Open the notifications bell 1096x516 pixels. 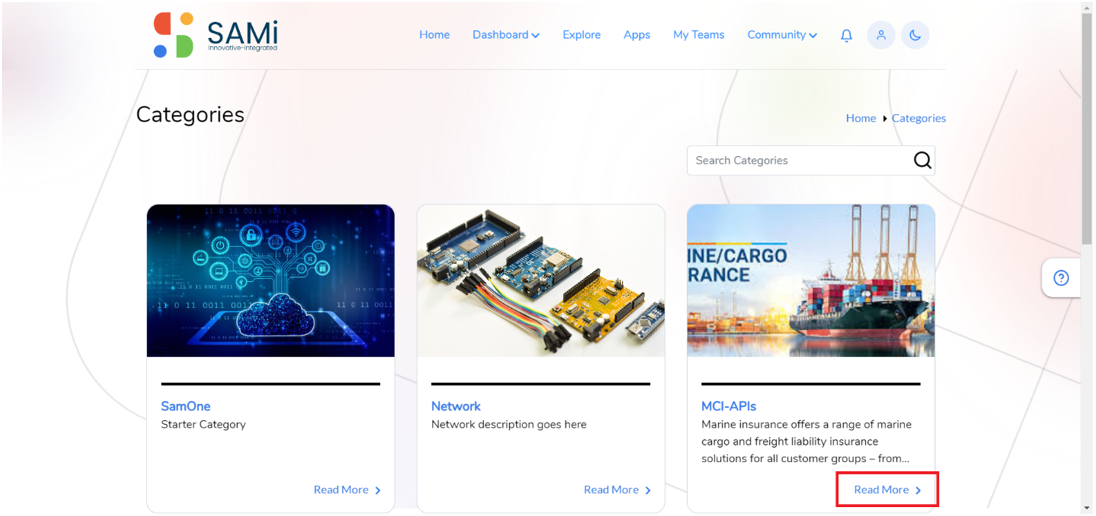pos(846,35)
